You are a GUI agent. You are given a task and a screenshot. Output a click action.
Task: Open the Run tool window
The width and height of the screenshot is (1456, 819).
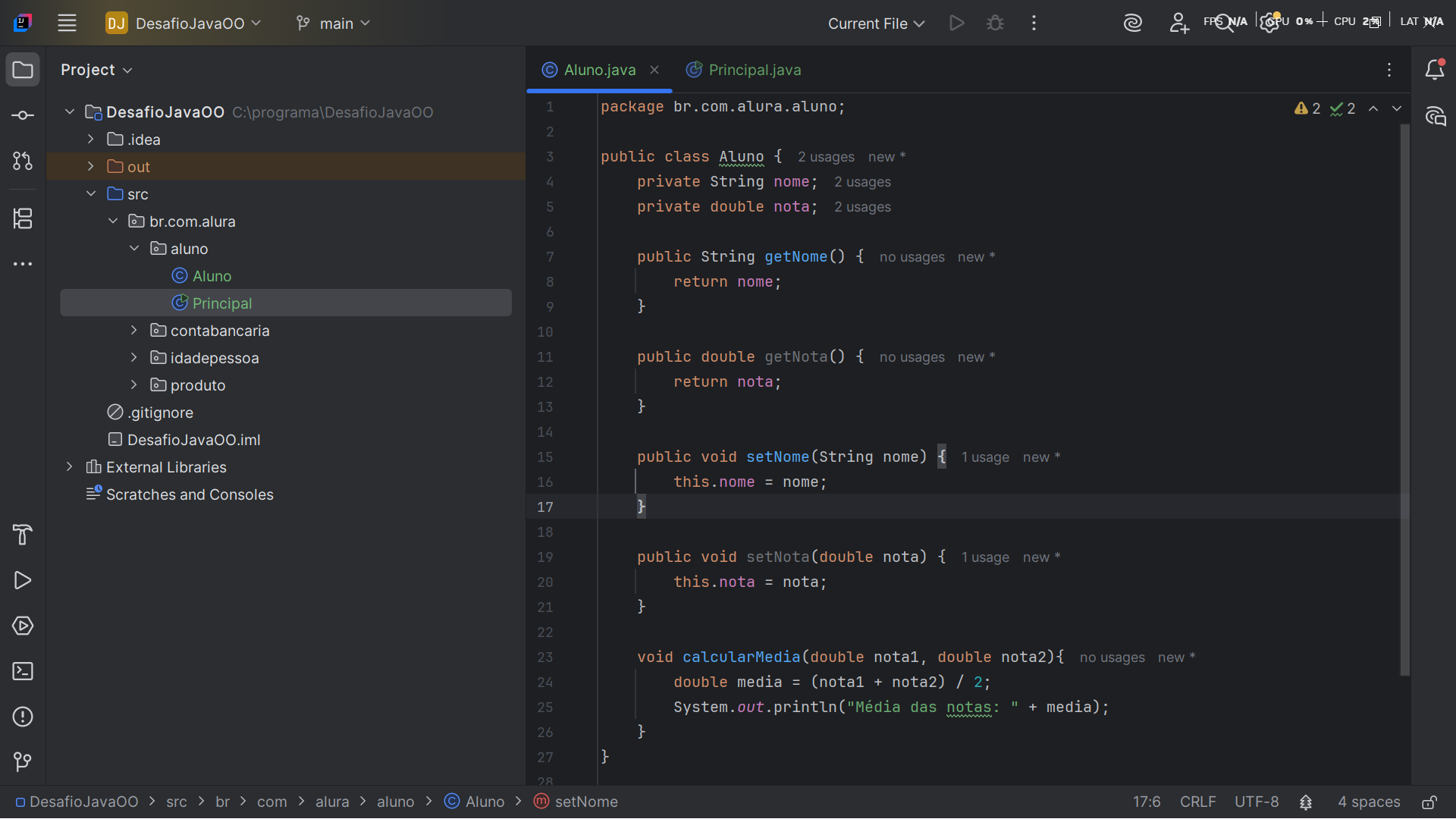(23, 580)
